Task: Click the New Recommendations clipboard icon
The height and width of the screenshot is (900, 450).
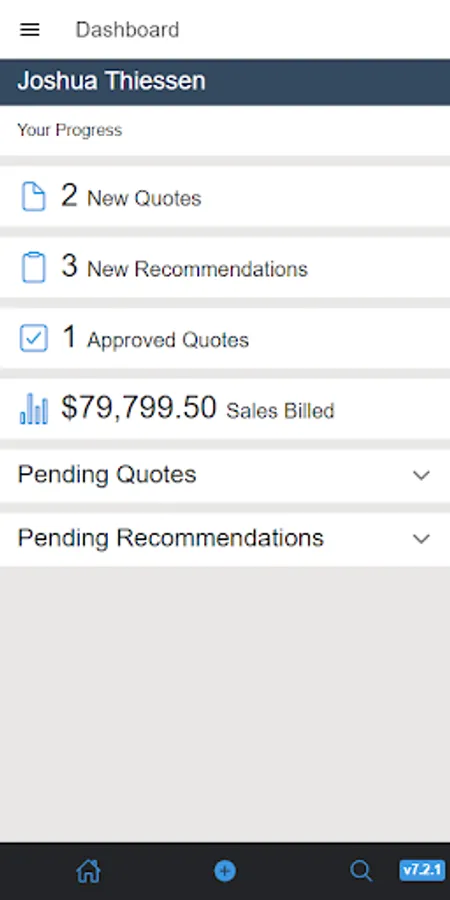Action: tap(33, 267)
